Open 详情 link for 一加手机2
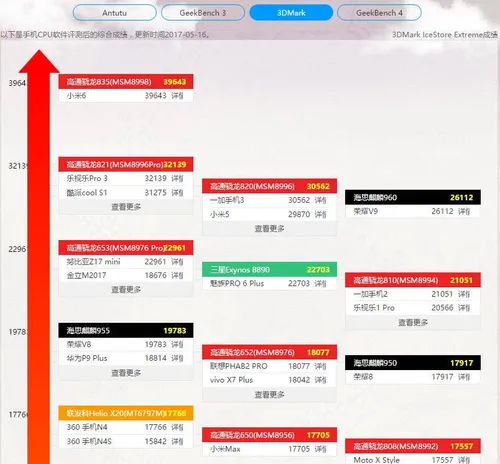 464,294
